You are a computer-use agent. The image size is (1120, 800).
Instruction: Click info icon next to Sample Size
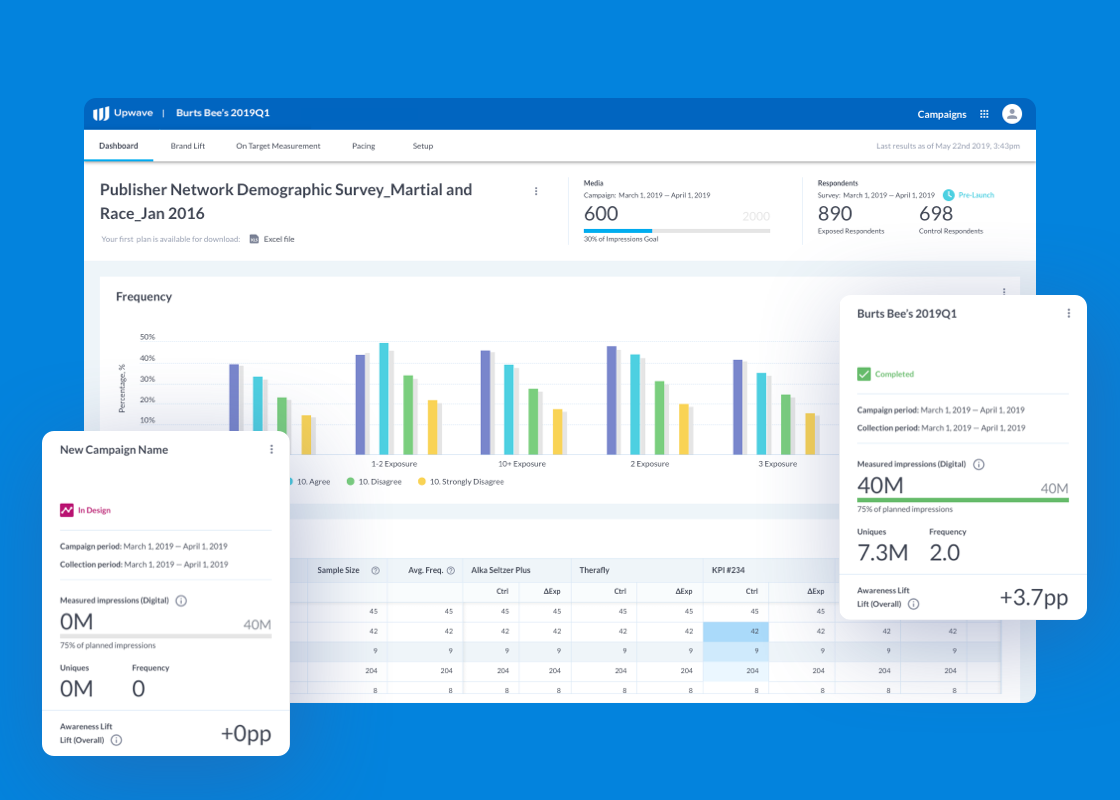tap(375, 570)
